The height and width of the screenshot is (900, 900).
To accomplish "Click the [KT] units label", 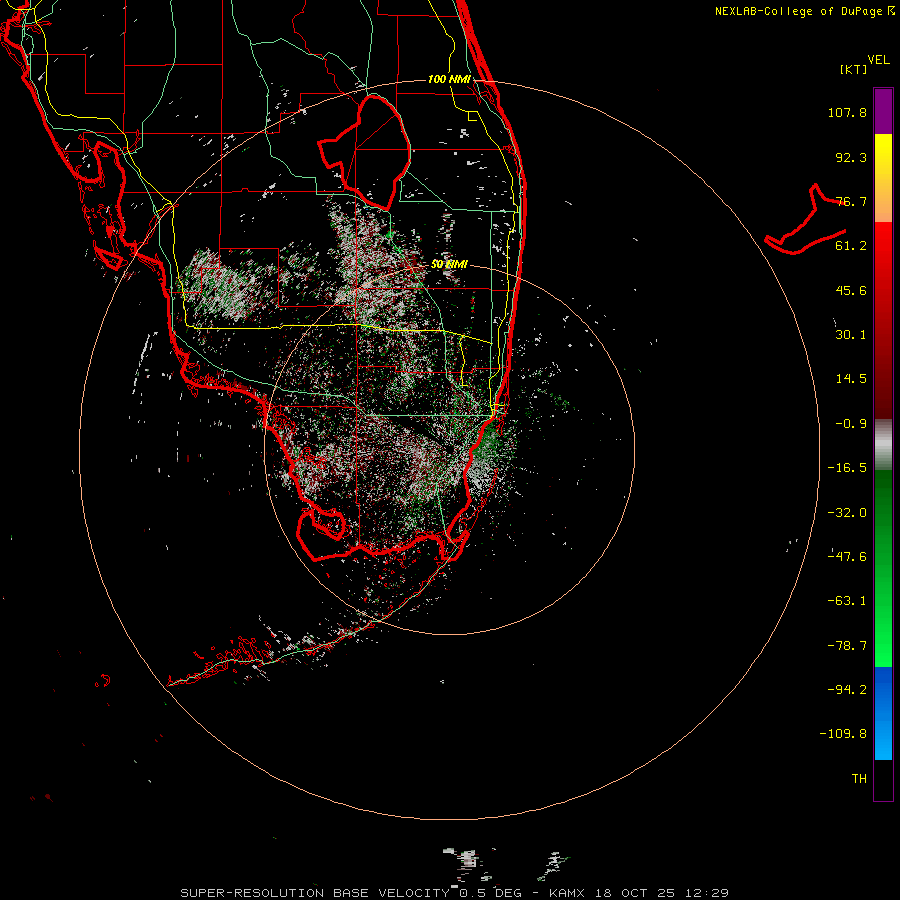I will point(854,69).
